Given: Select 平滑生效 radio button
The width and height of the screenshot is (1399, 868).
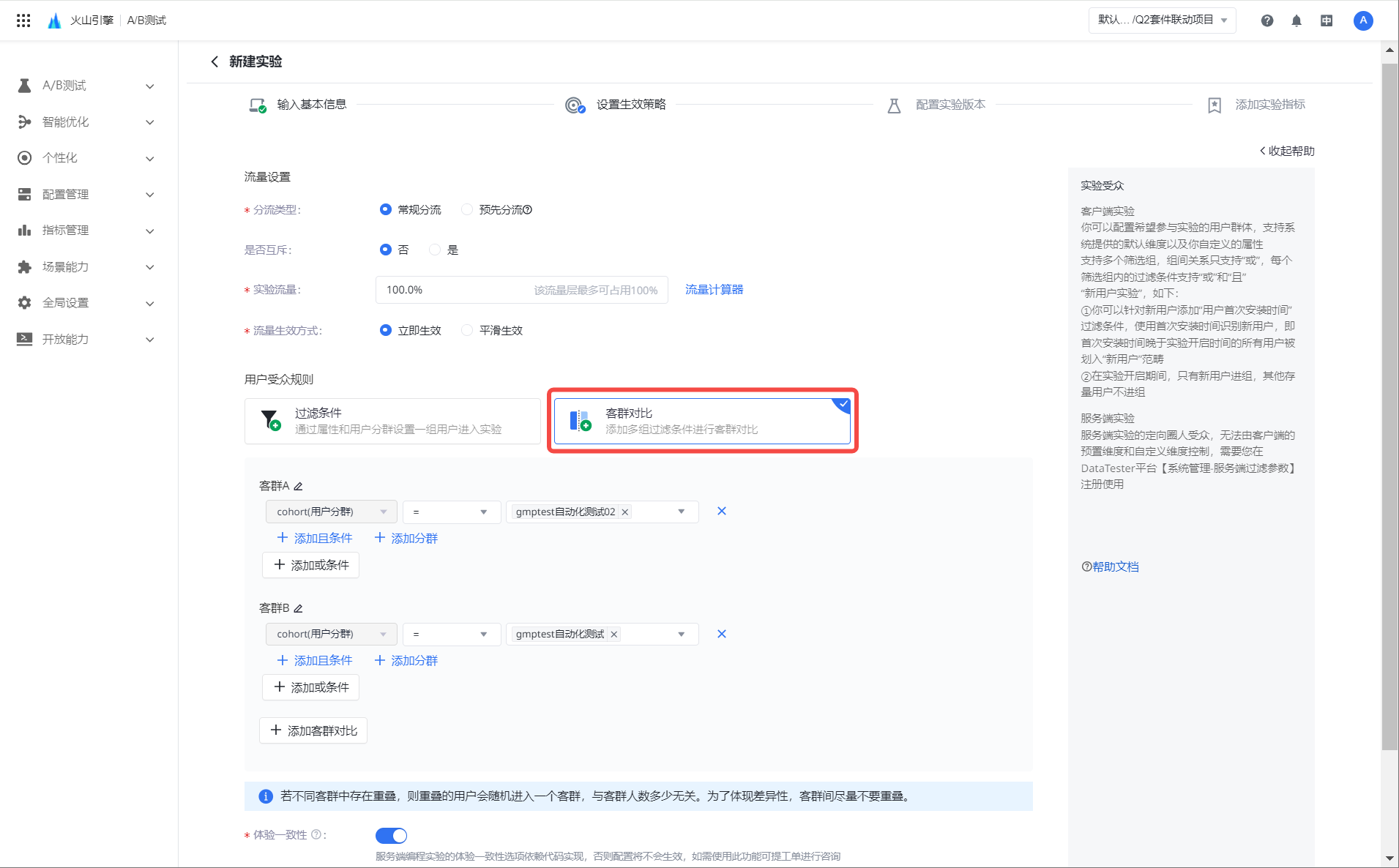Looking at the screenshot, I should coord(467,330).
